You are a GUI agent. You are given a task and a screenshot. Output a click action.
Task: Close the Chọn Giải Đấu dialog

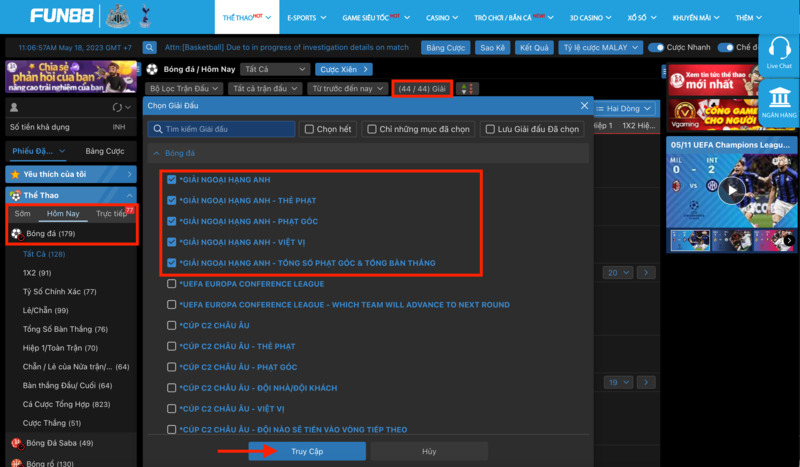[585, 106]
